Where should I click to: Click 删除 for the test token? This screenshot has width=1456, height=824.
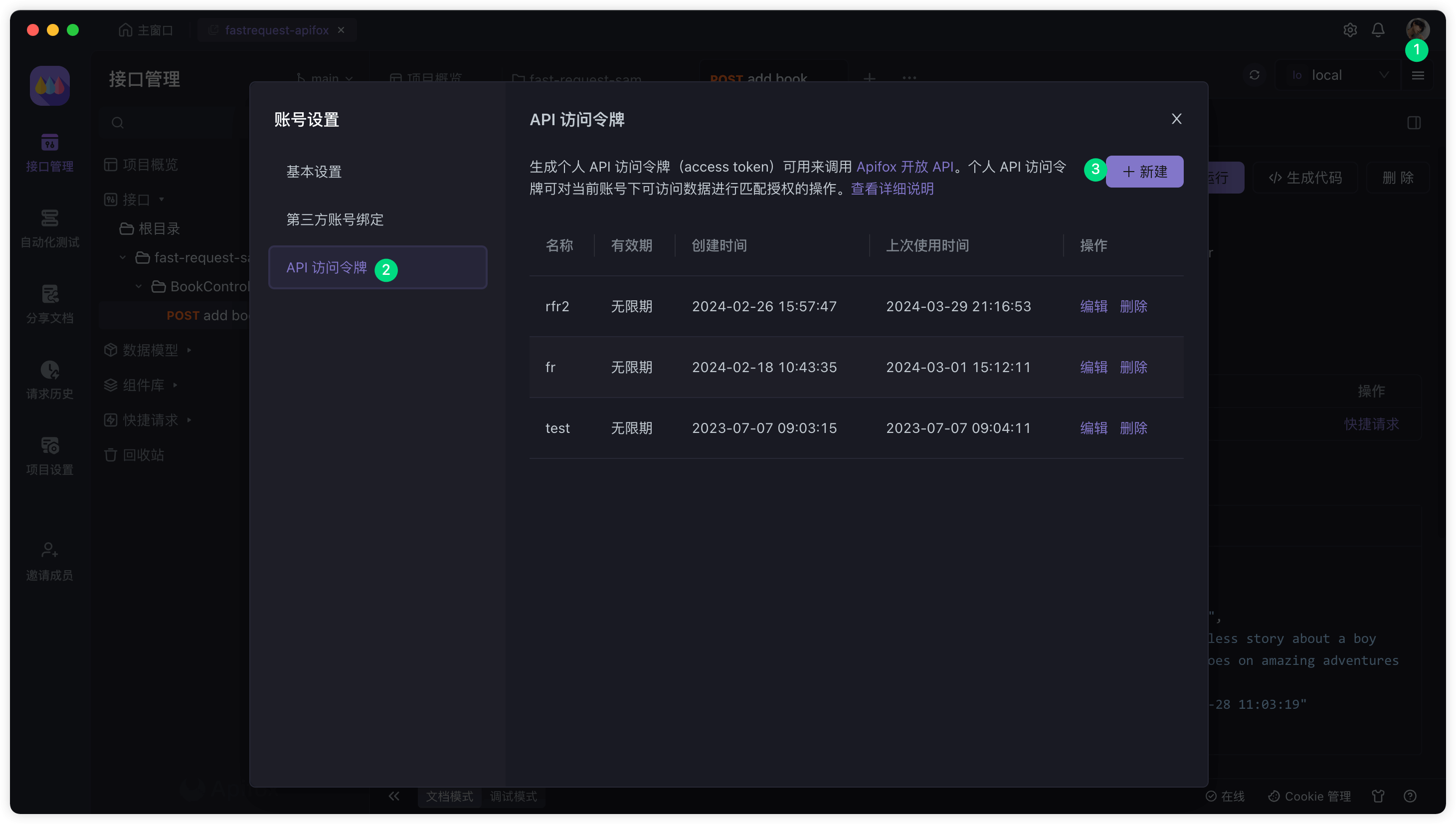(1133, 428)
